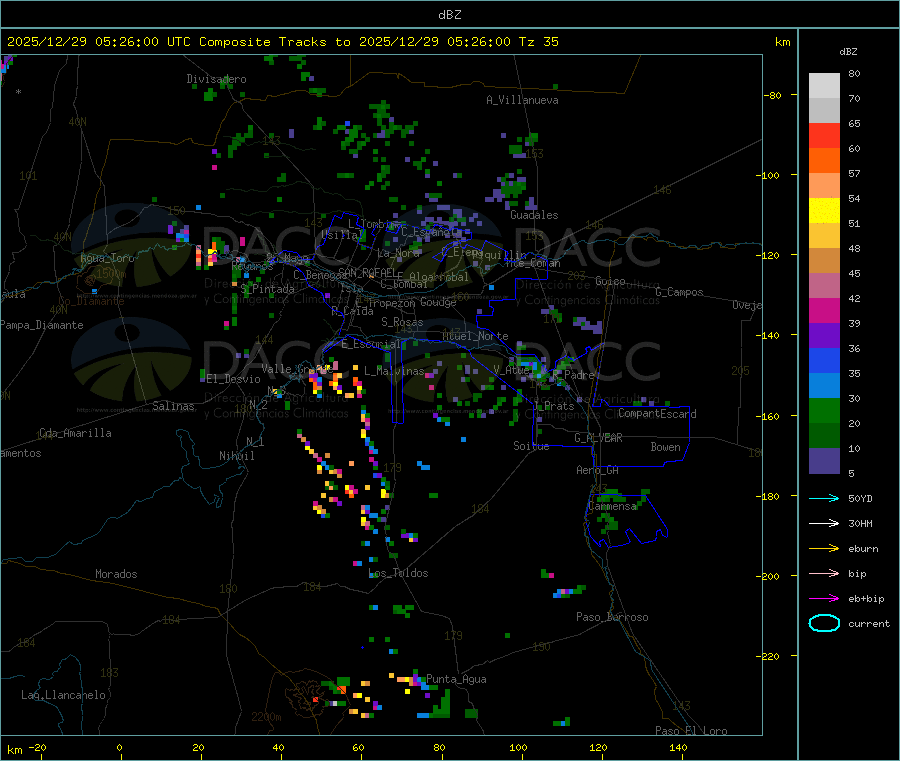This screenshot has height=761, width=900.
Task: Click the 51 dBZ yellow color swatch
Action: 824,211
